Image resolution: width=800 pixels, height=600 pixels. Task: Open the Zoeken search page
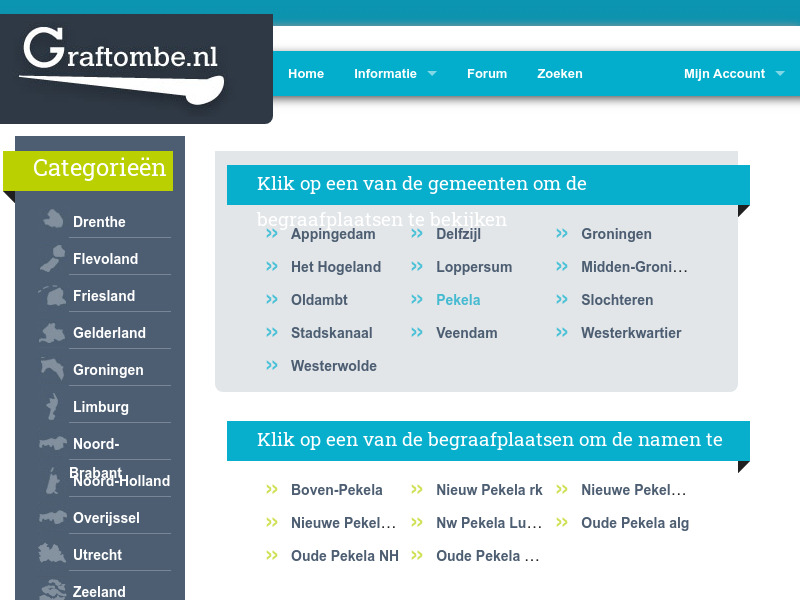[559, 73]
